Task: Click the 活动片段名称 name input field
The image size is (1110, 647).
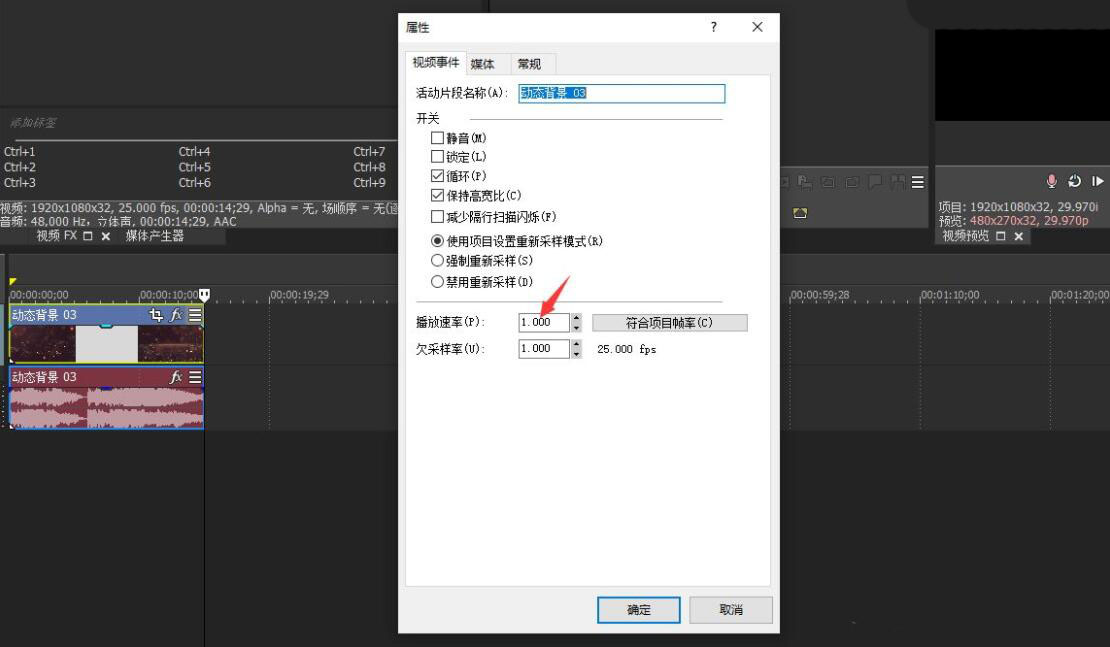Action: tap(622, 93)
